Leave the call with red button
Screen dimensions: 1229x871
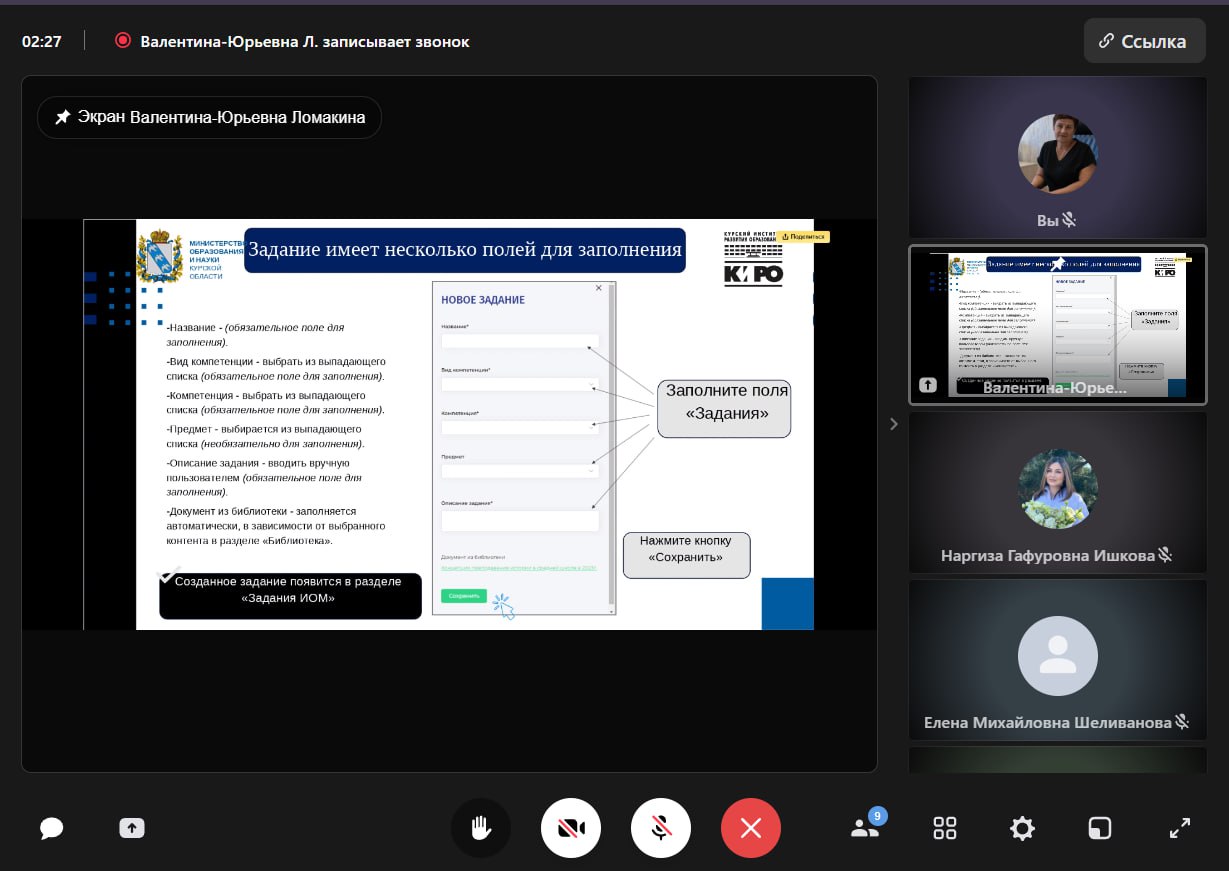(751, 828)
